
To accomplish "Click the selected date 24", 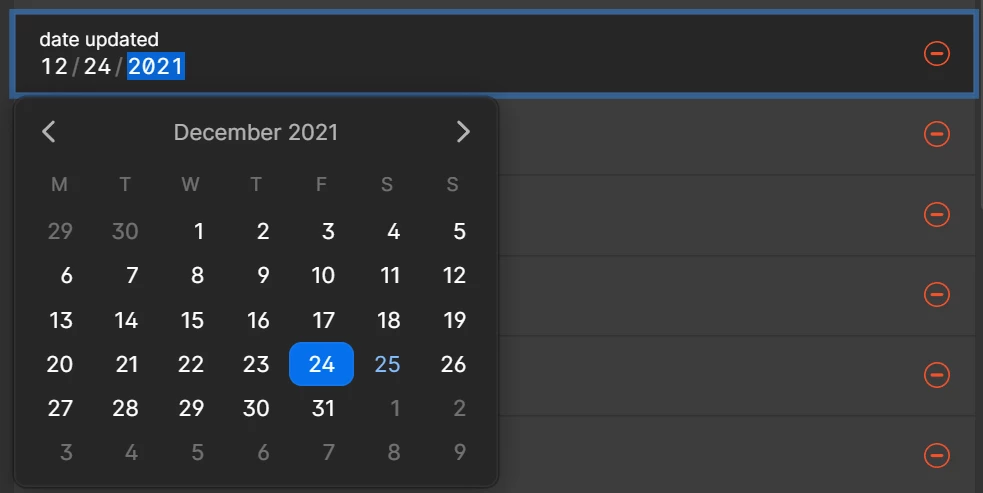I will 322,364.
